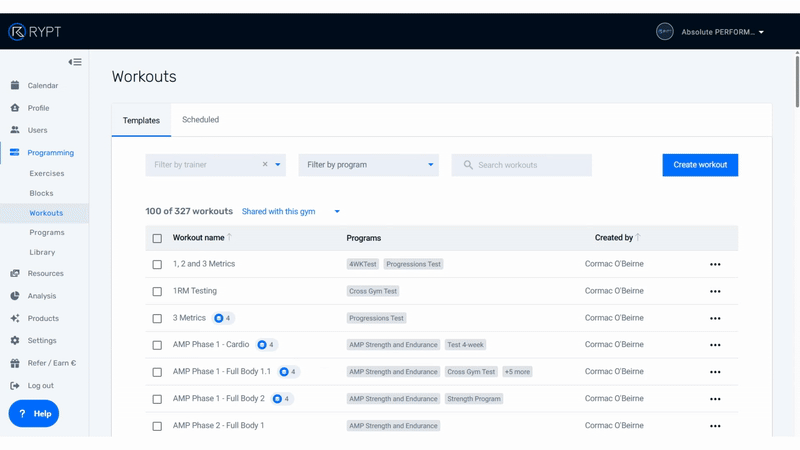Image resolution: width=800 pixels, height=450 pixels.
Task: Click three-dot menu for 1RM Testing
Action: tap(715, 292)
